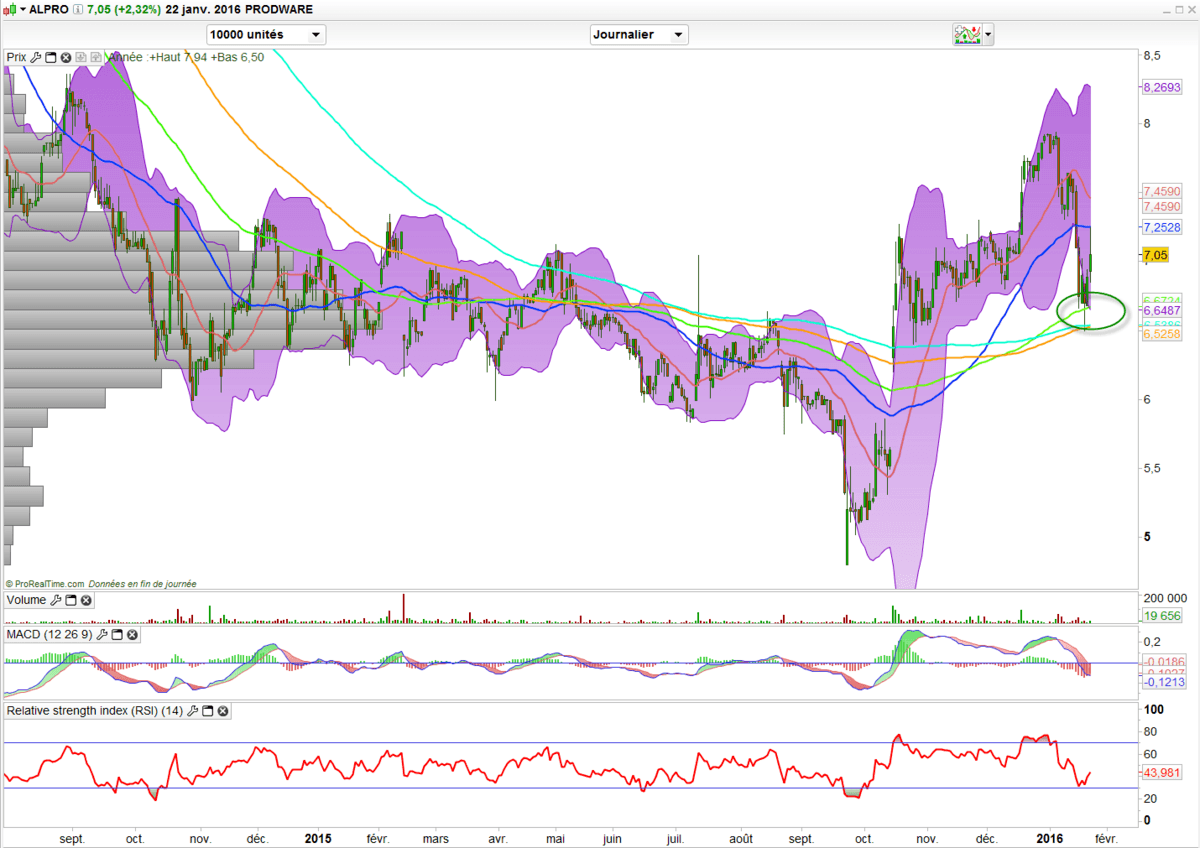The height and width of the screenshot is (848, 1200).
Task: Close the RSI indicator panel
Action: (222, 711)
